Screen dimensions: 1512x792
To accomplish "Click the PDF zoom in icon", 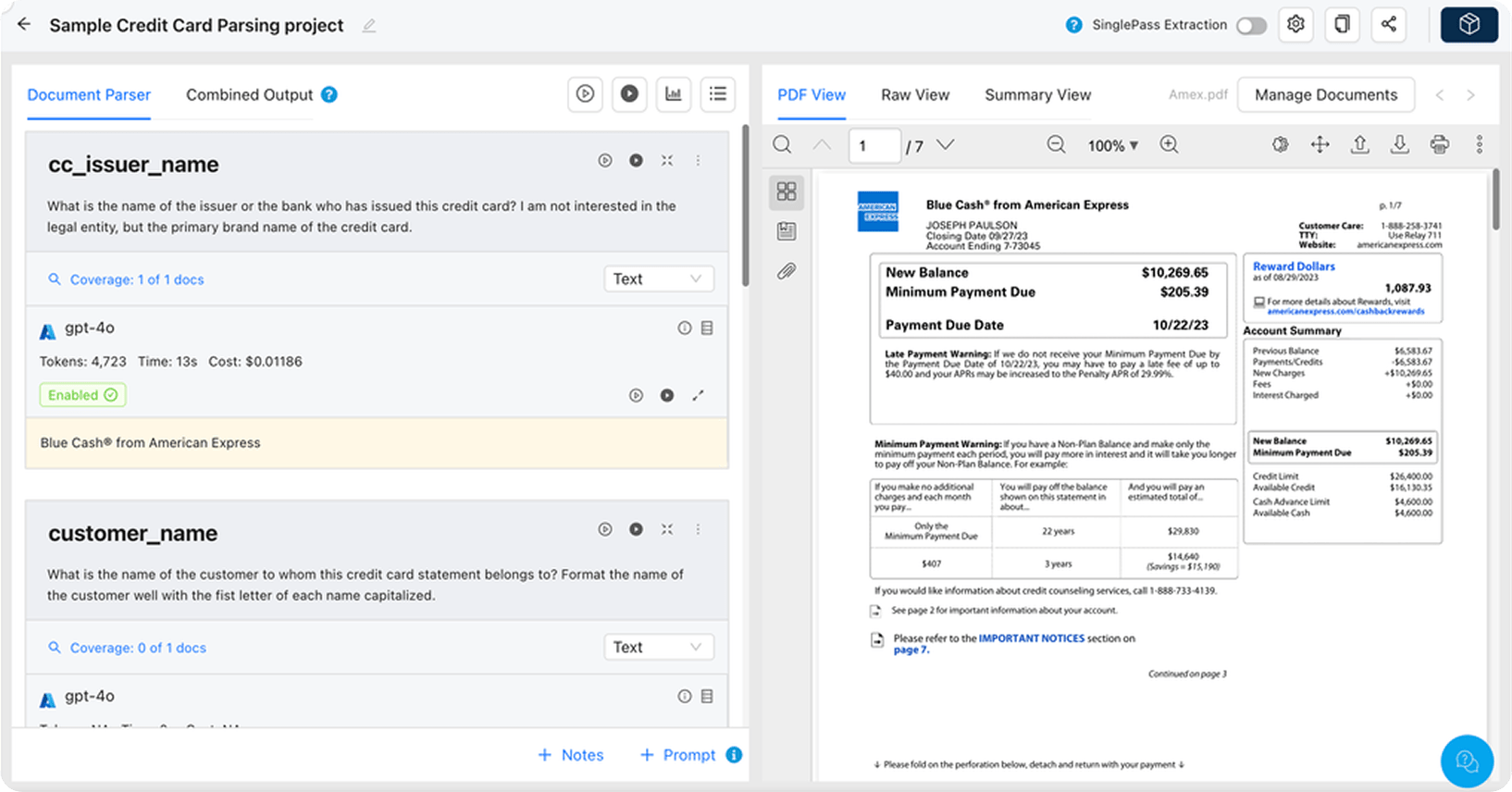I will pos(1169,145).
